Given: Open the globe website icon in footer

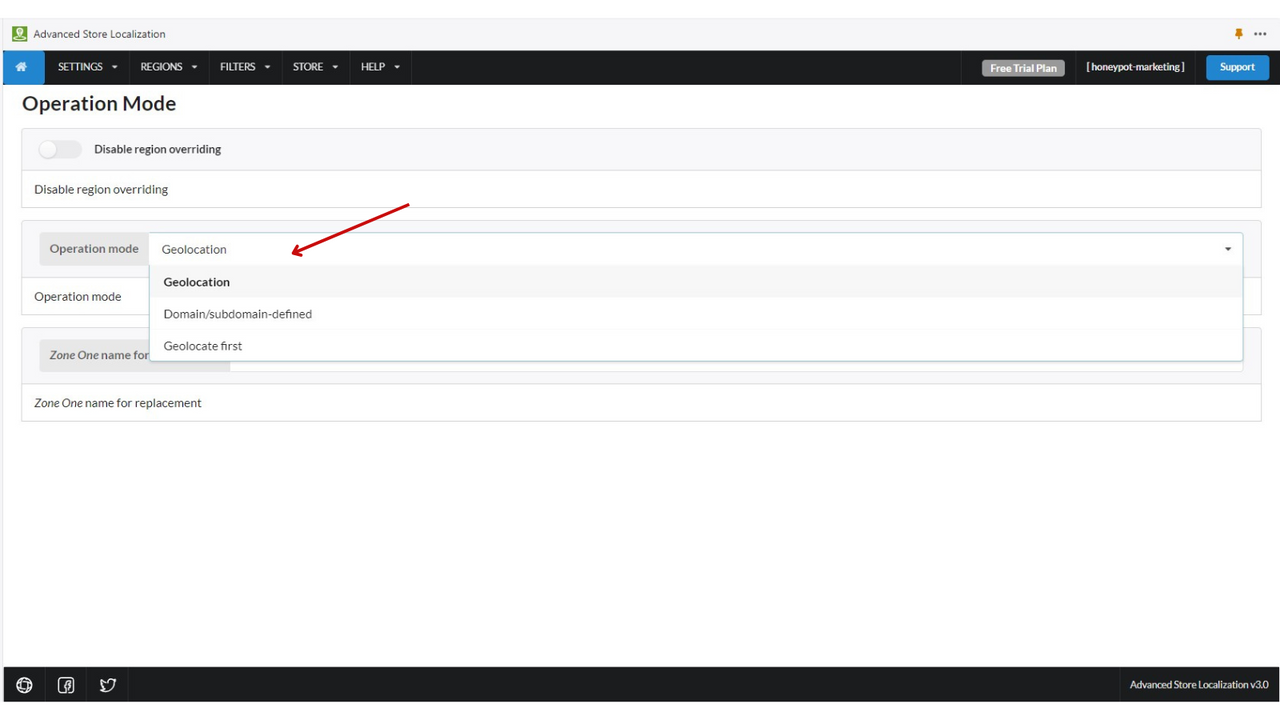Looking at the screenshot, I should pyautogui.click(x=24, y=685).
